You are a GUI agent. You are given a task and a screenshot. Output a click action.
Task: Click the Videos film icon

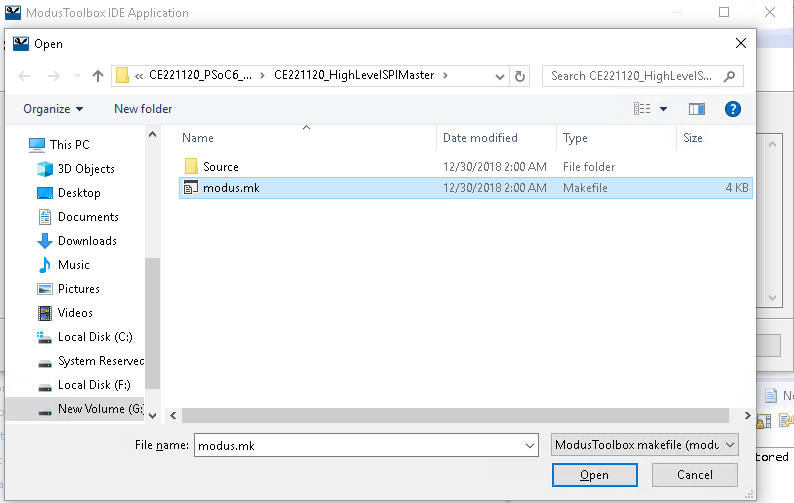pos(45,313)
